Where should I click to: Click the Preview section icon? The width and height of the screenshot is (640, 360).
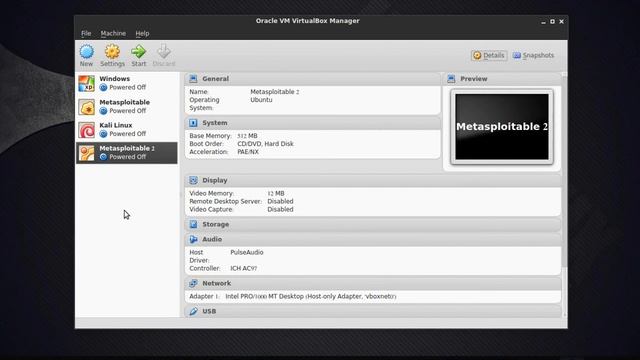451,79
